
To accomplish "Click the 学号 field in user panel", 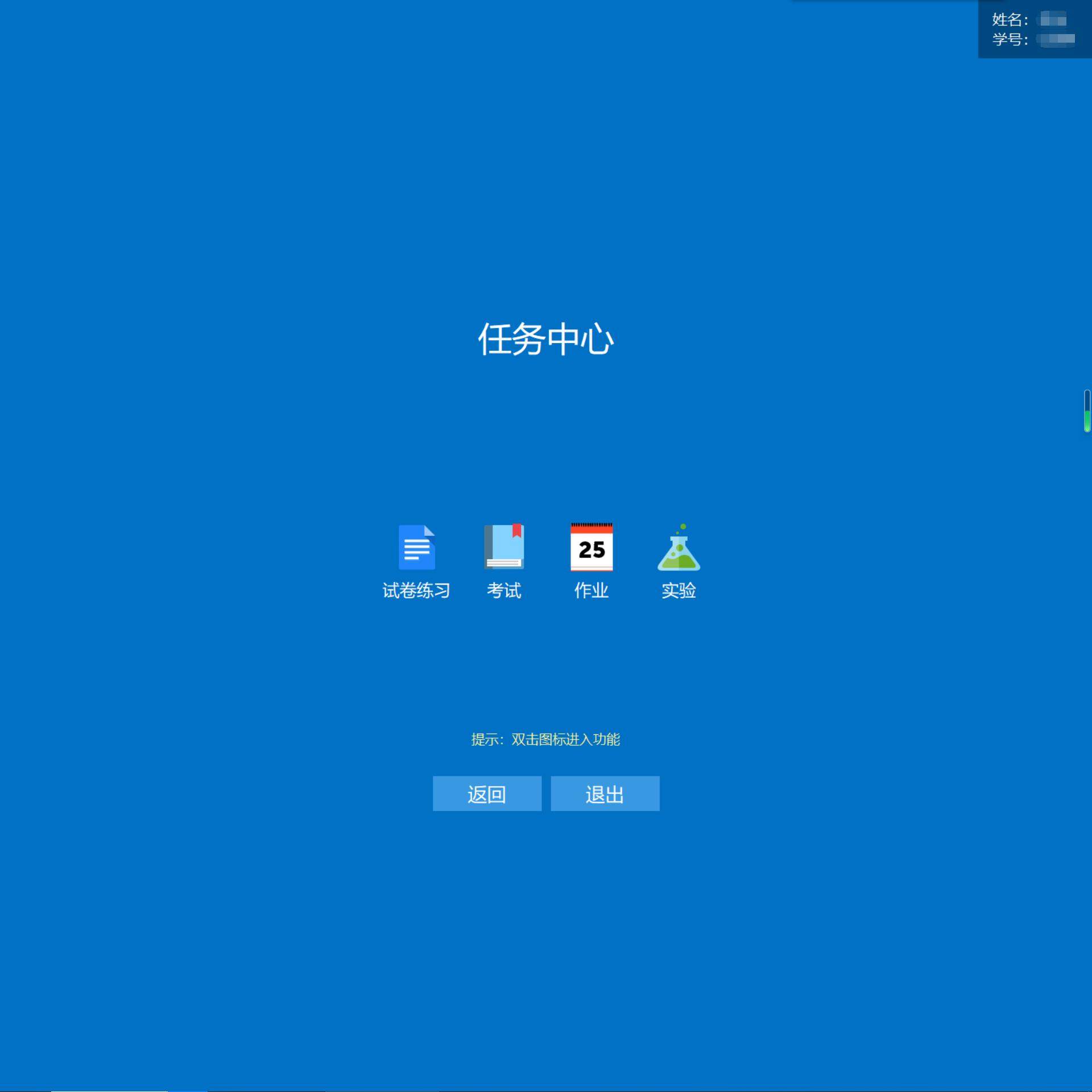I will point(1033,39).
